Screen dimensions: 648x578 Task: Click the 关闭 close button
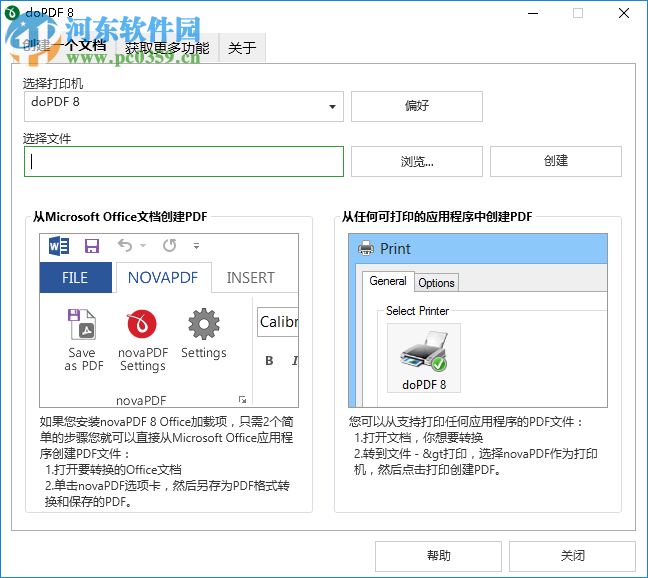(572, 556)
